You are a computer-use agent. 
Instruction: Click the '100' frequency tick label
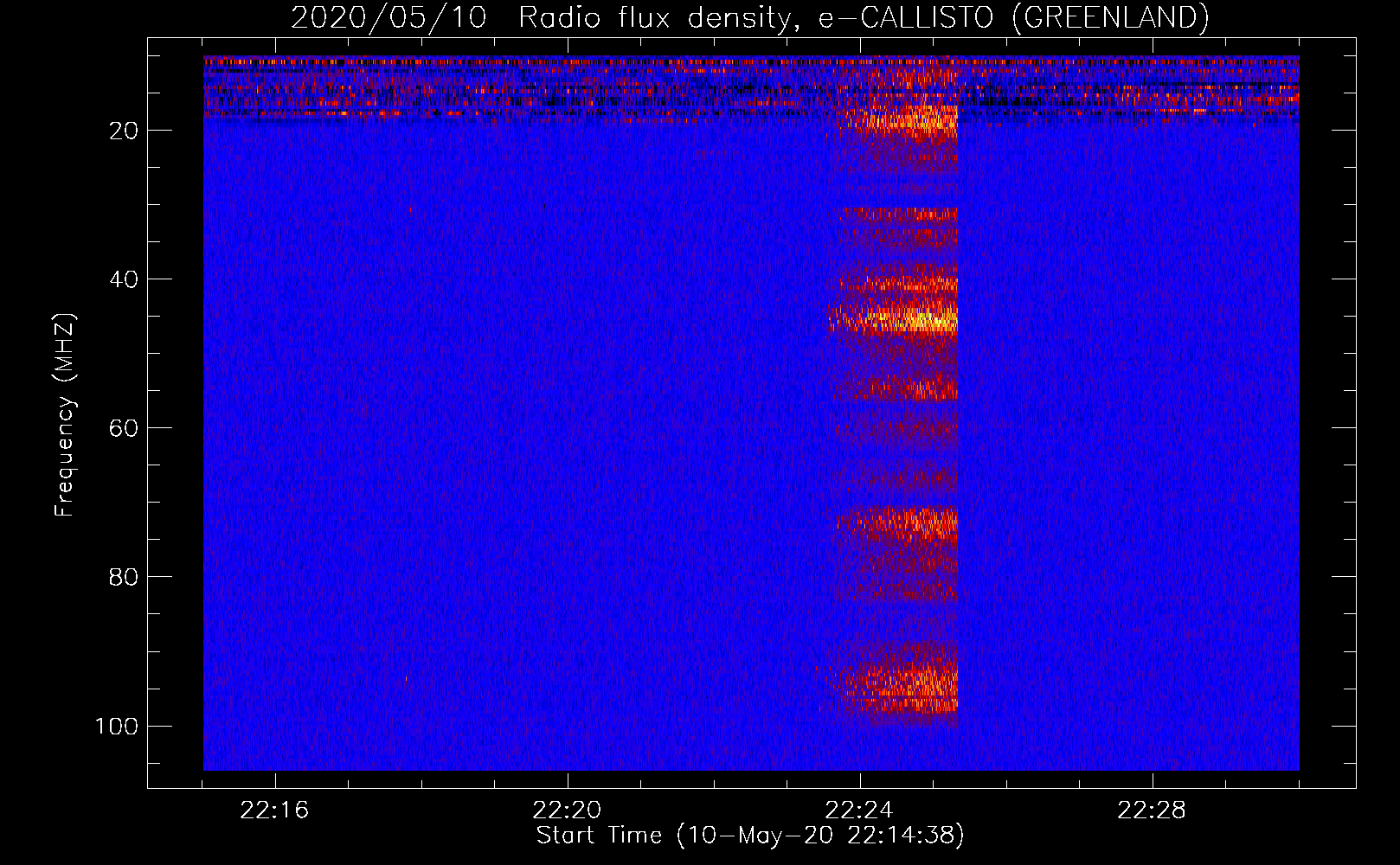tap(117, 726)
